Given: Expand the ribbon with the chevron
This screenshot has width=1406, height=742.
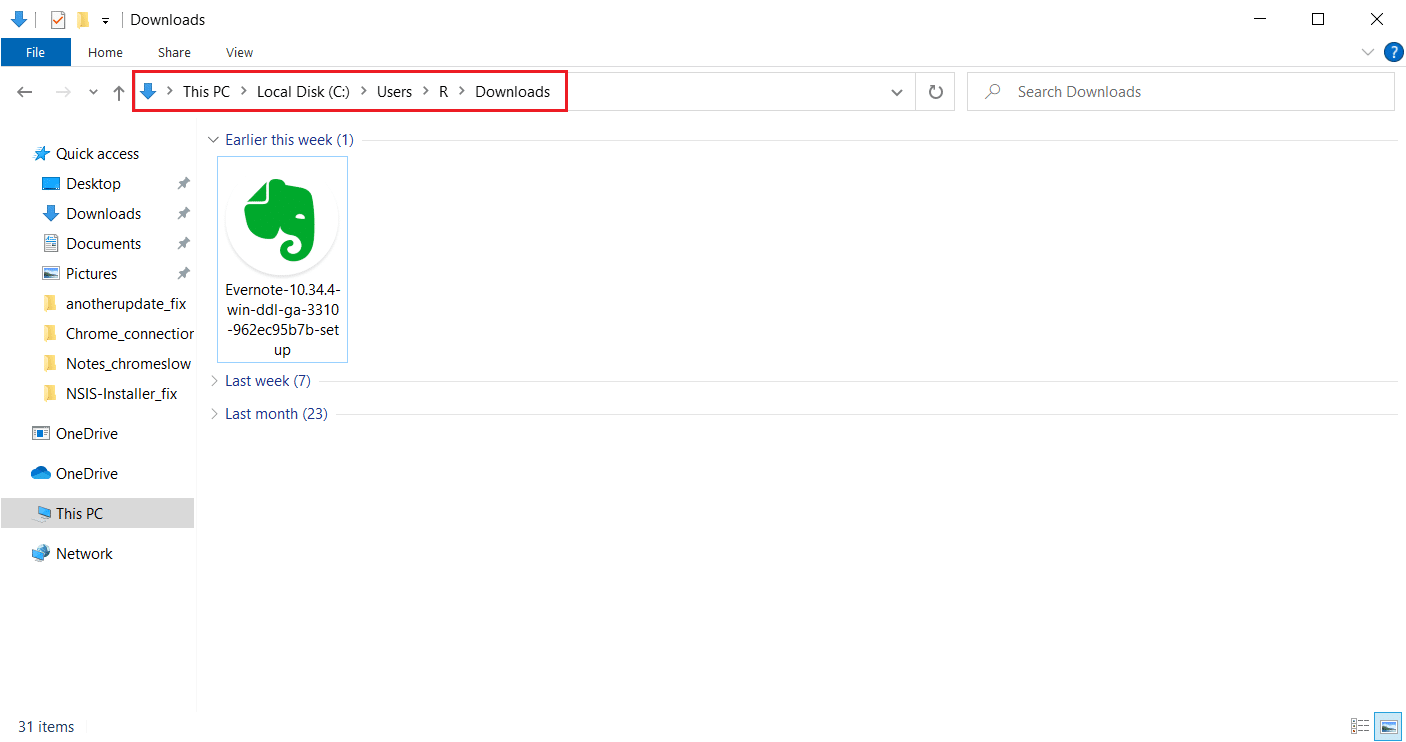Looking at the screenshot, I should [1368, 52].
